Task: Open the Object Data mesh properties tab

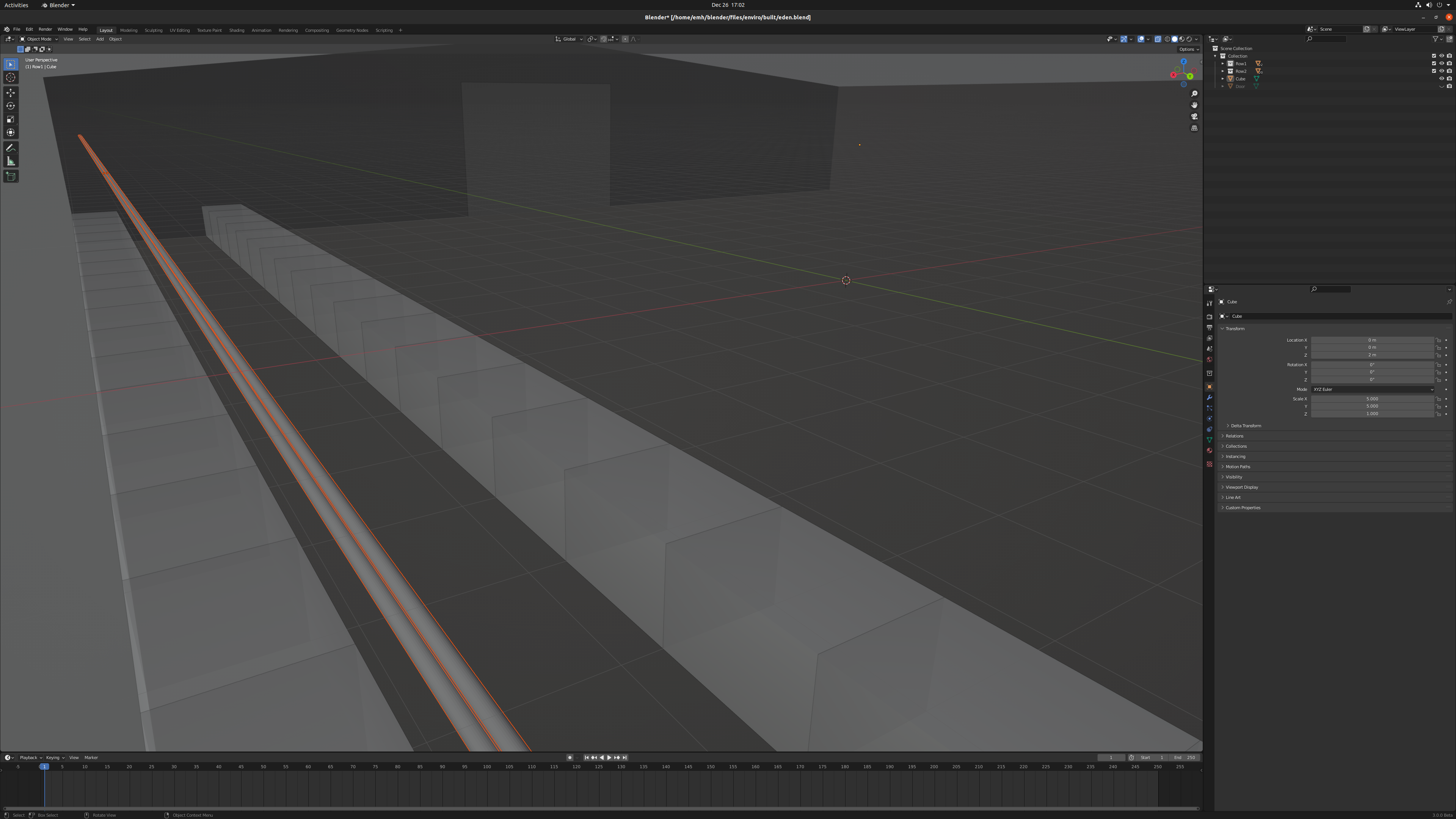Action: pos(1210,440)
